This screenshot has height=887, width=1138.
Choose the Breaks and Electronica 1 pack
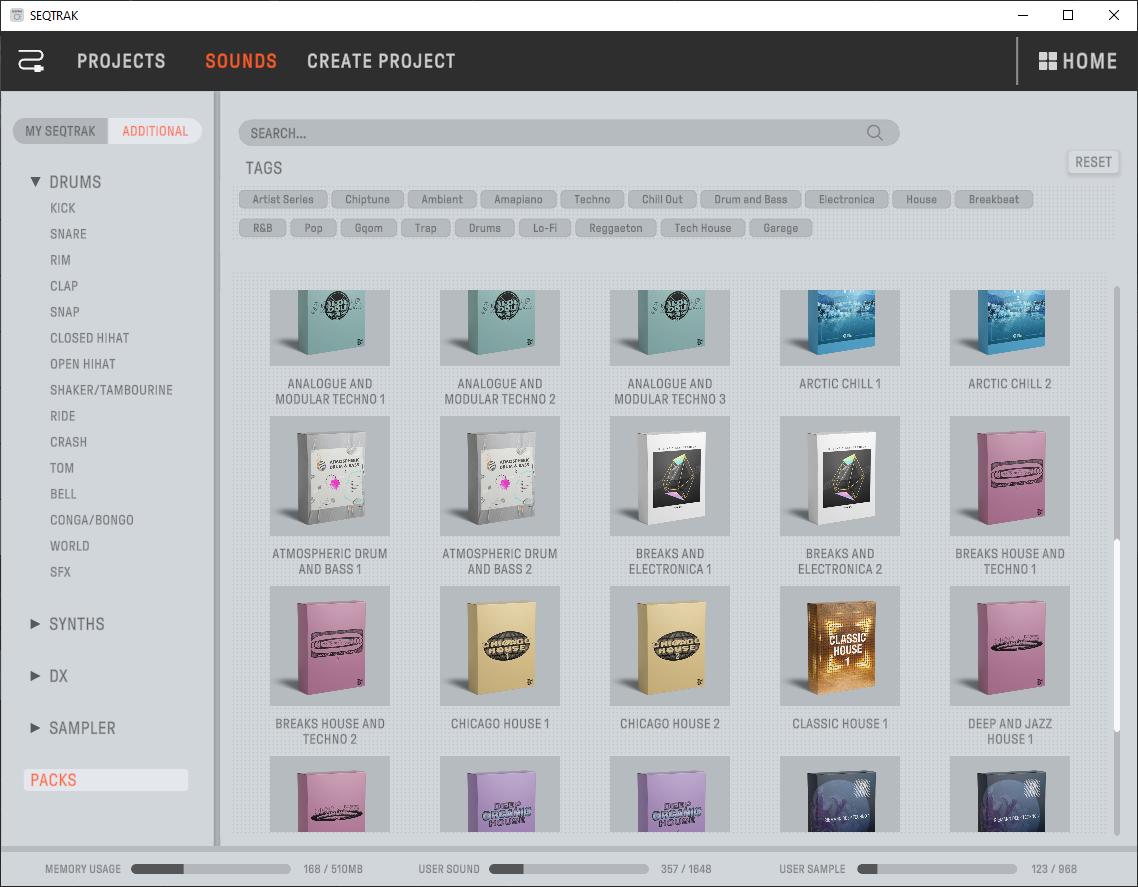[x=669, y=476]
